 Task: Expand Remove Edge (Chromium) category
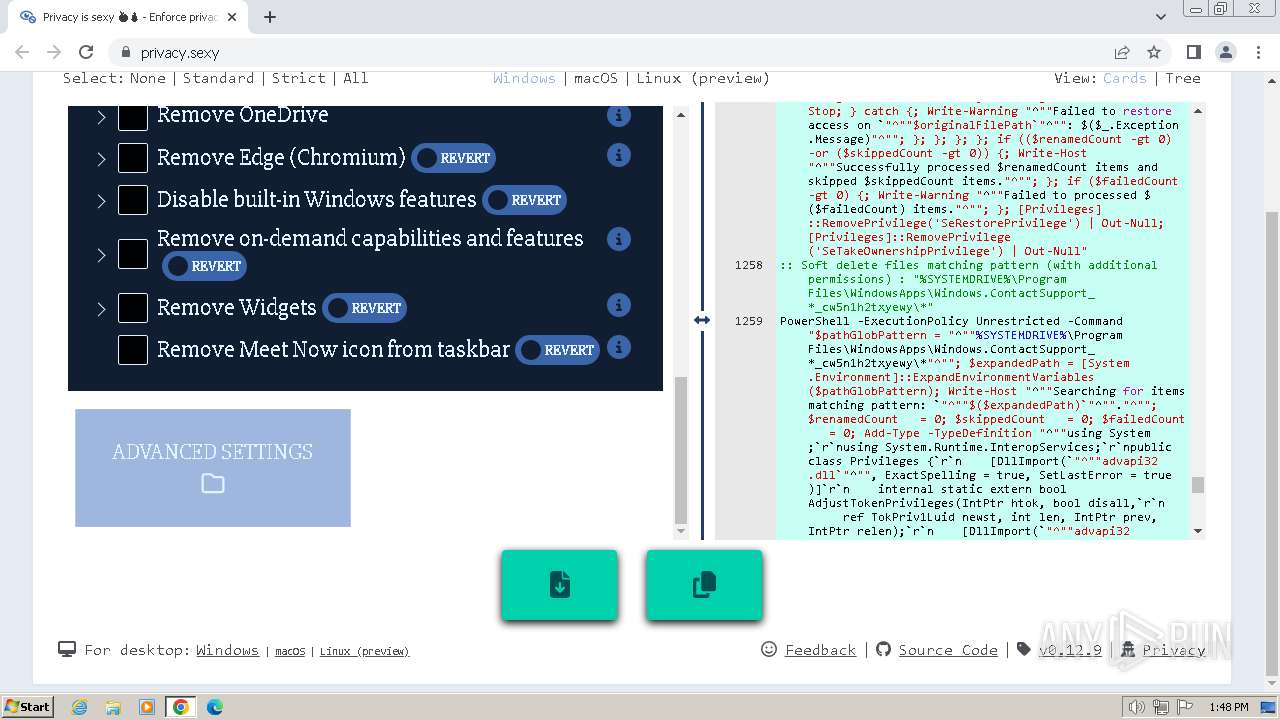[x=101, y=159]
